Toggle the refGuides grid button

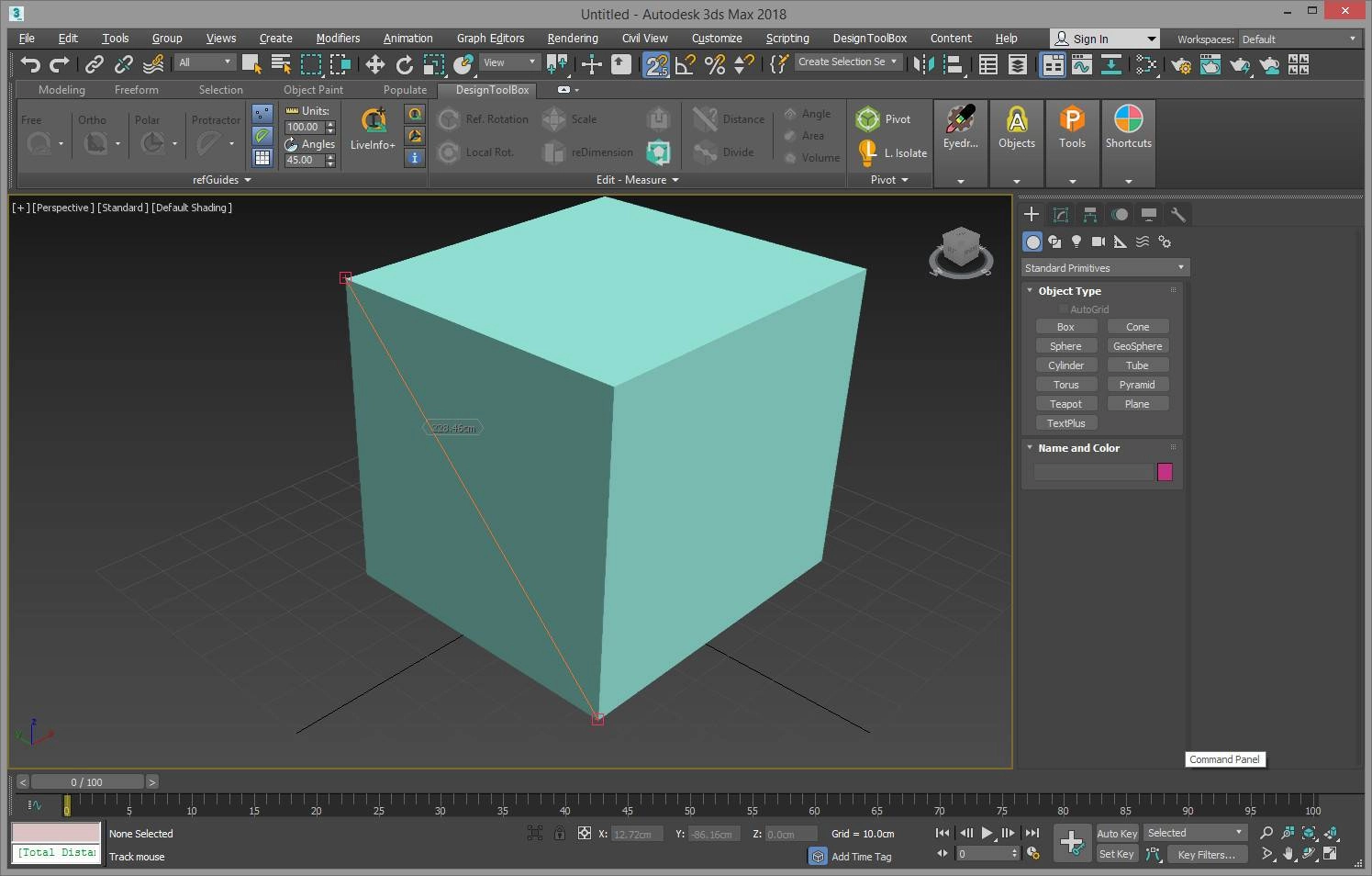[x=262, y=157]
